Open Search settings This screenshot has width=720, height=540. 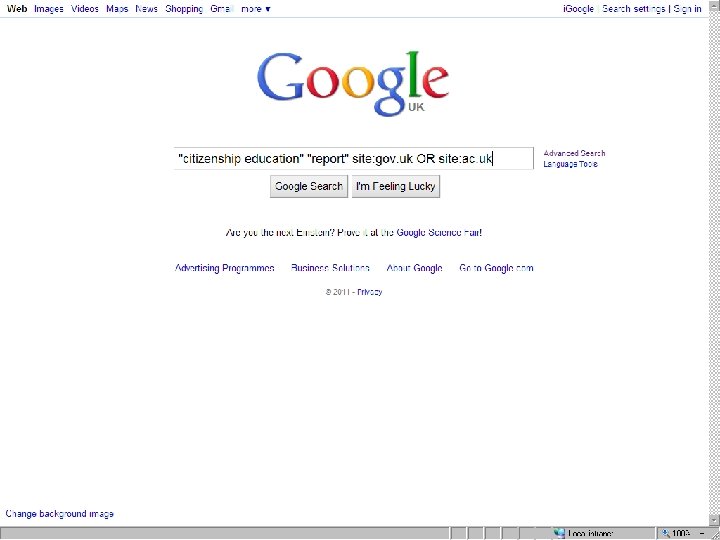634,9
